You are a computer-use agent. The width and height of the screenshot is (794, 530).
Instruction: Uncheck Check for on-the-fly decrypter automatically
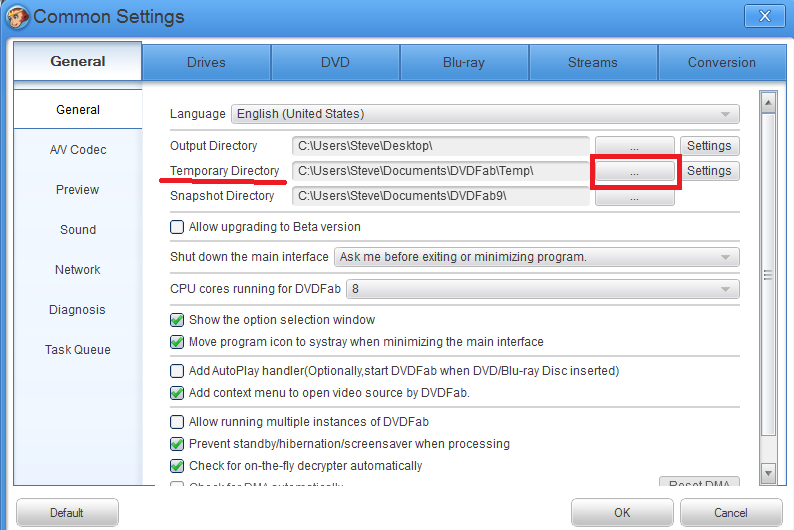(x=177, y=466)
